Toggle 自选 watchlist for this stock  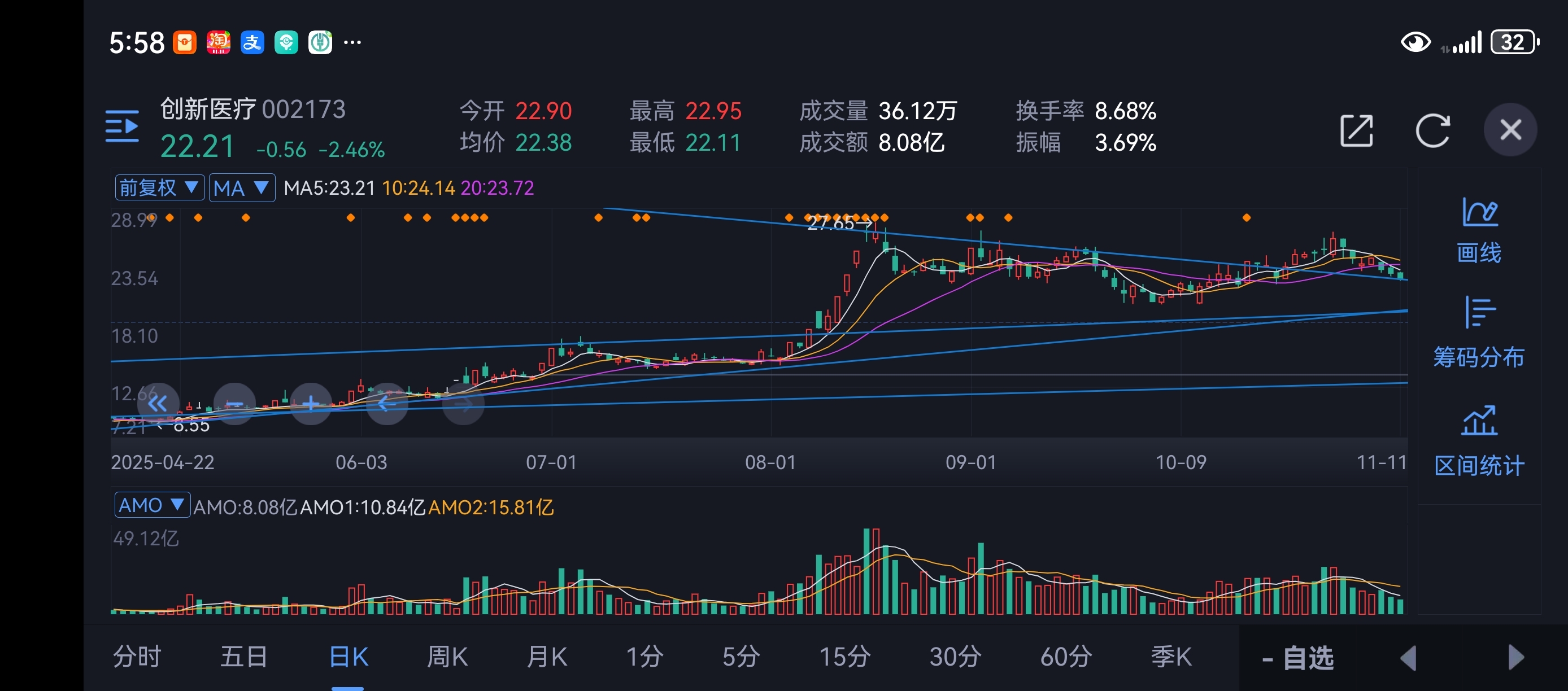pos(1299,658)
